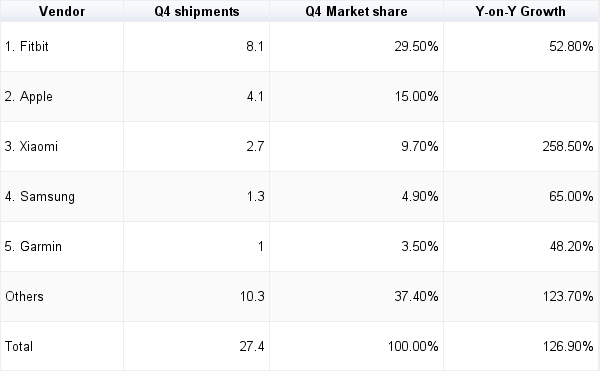600x371 pixels.
Task: Click the Total 27.4 shipments cell
Action: pyautogui.click(x=197, y=346)
